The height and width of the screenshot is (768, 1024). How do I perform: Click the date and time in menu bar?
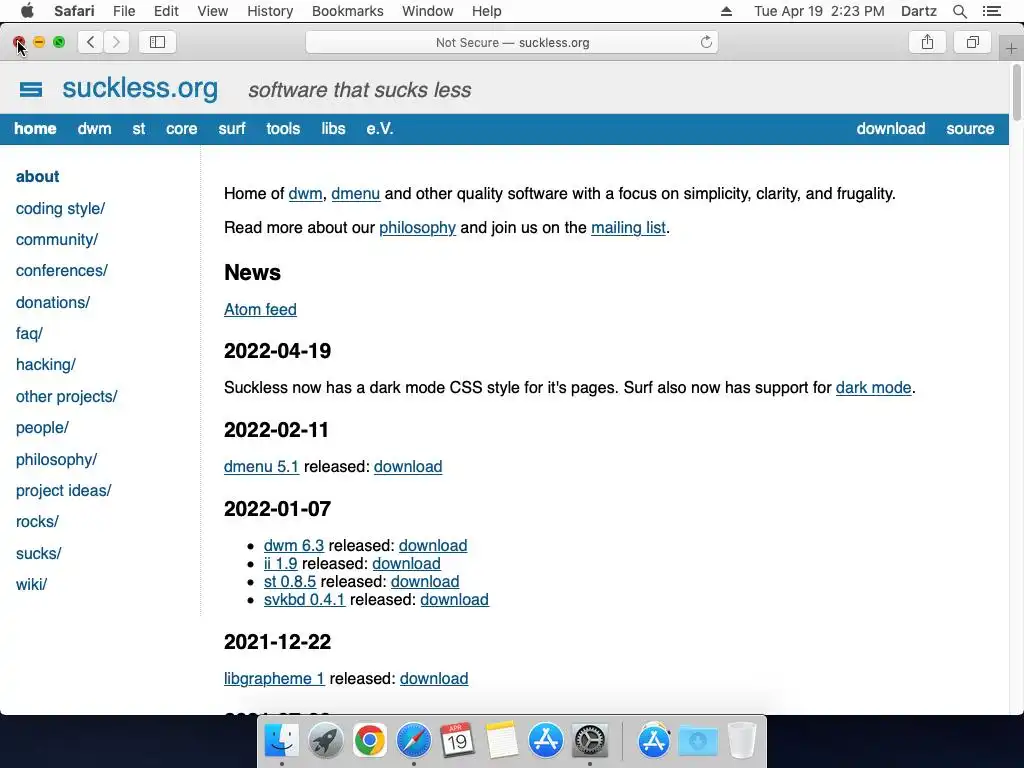[x=819, y=11]
